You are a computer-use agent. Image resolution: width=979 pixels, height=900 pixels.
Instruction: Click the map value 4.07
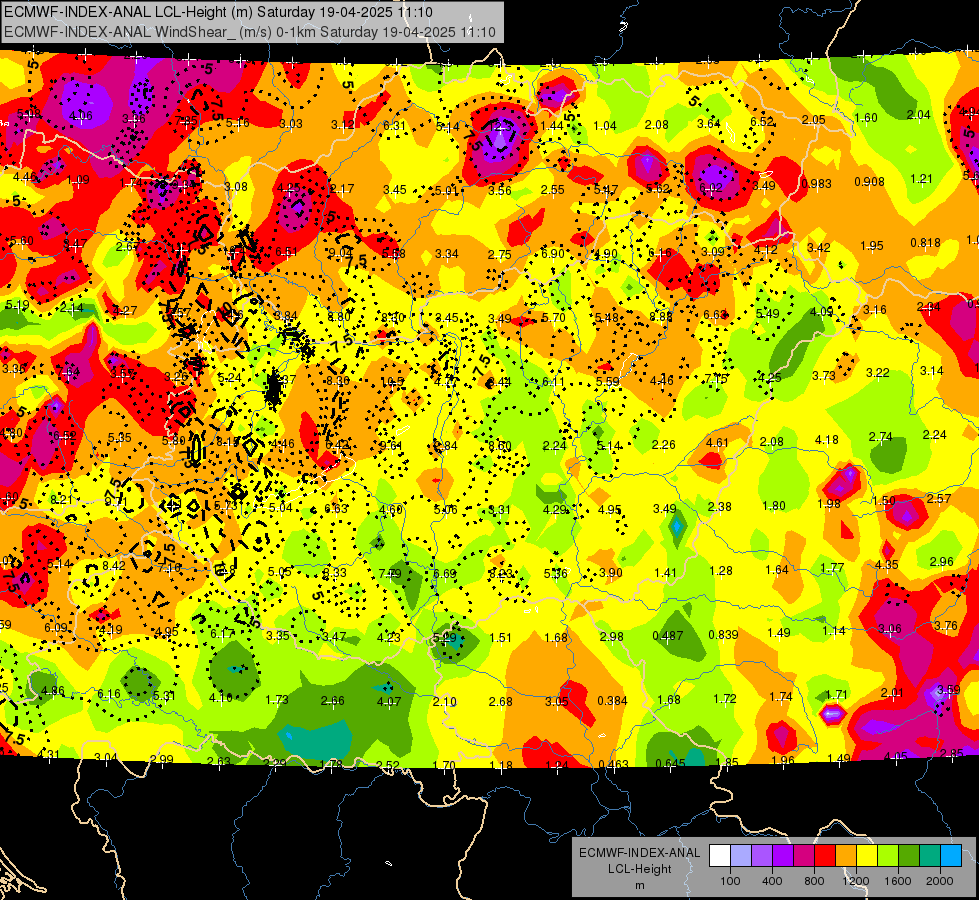pos(388,702)
